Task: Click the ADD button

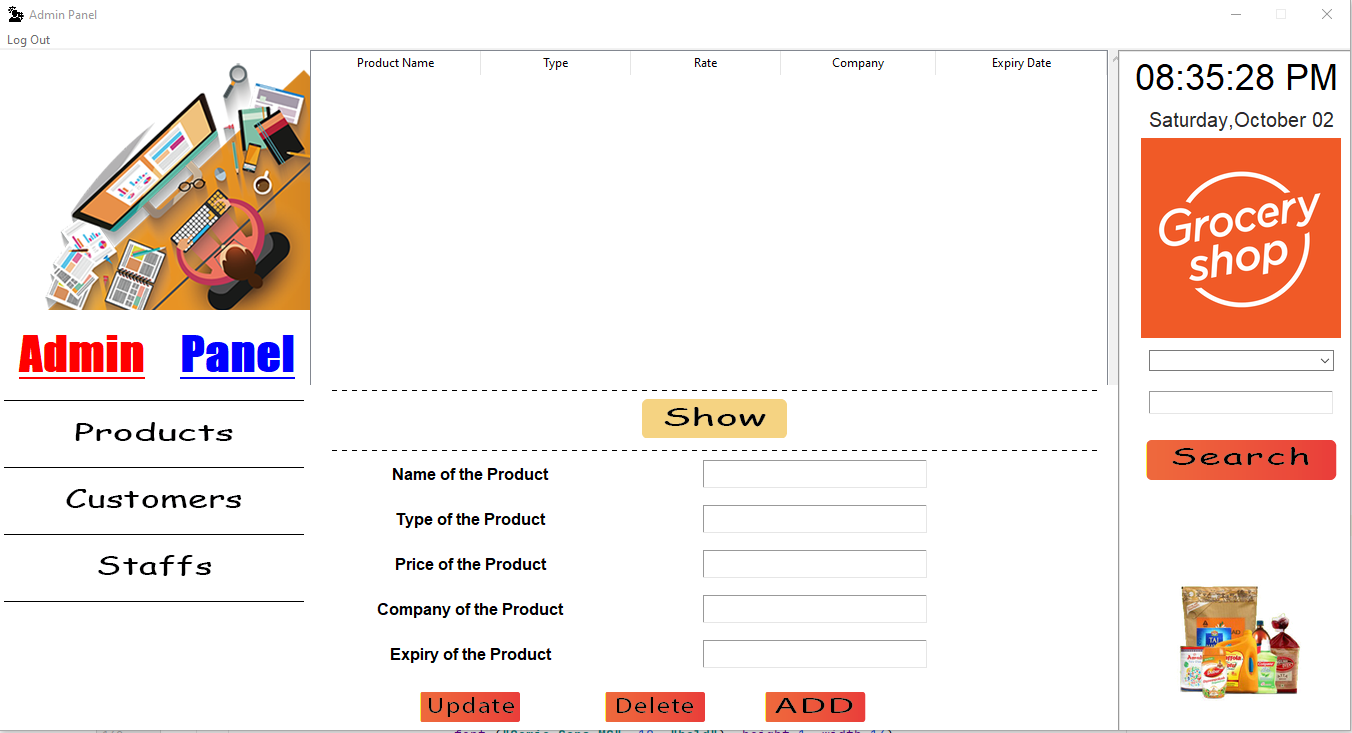Action: click(815, 706)
